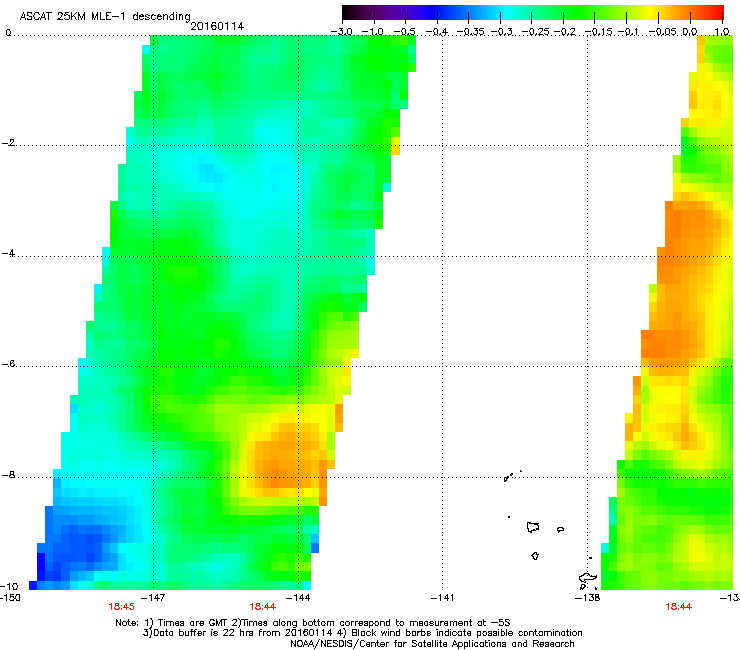The image size is (740, 650).
Task: Click the note line 'Times are GMT'
Action: coord(192,623)
